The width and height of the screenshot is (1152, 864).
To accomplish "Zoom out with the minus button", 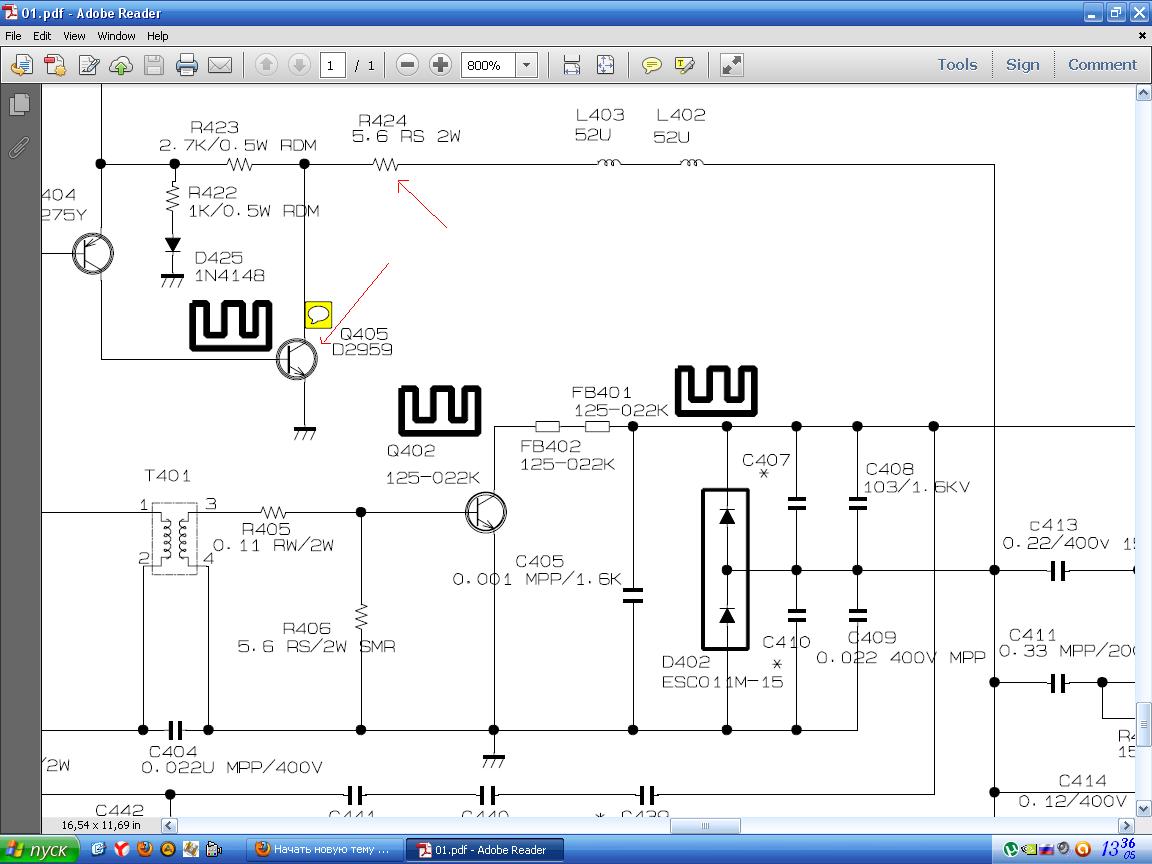I will coord(407,65).
